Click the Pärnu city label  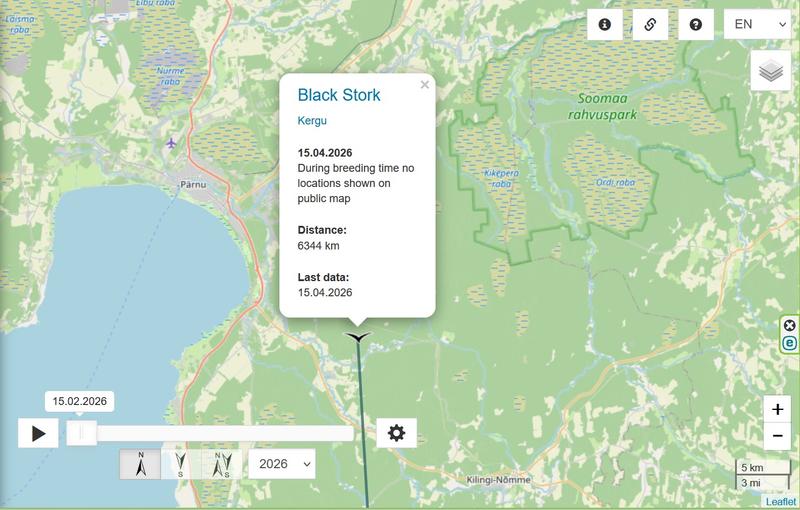coord(193,185)
